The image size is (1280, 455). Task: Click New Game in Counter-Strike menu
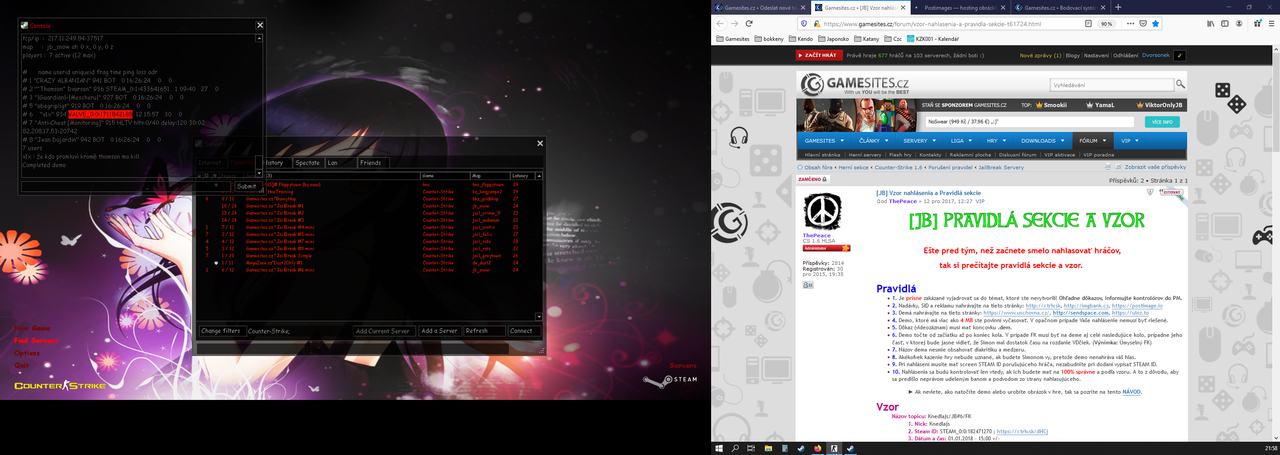point(32,328)
